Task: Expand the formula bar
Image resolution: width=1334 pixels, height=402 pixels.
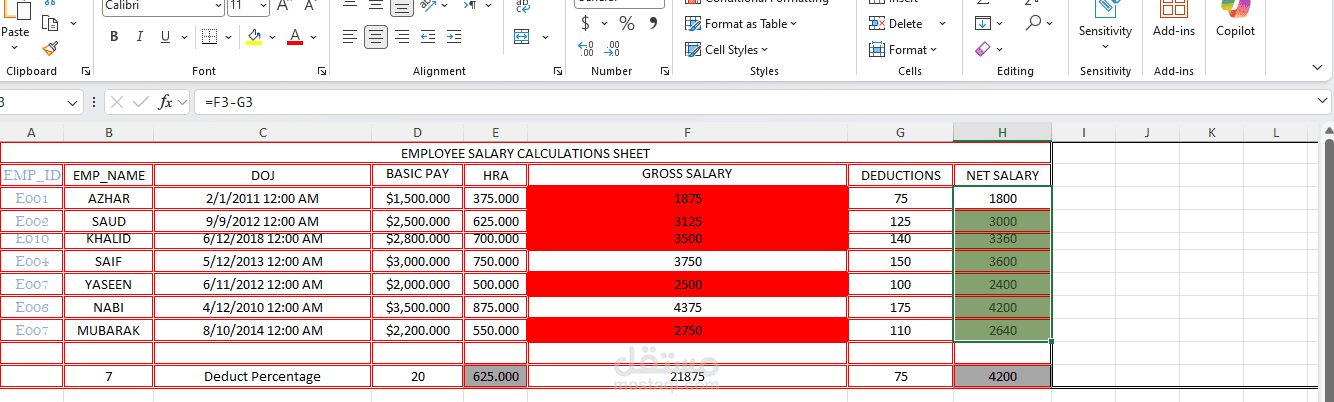Action: (x=1322, y=102)
